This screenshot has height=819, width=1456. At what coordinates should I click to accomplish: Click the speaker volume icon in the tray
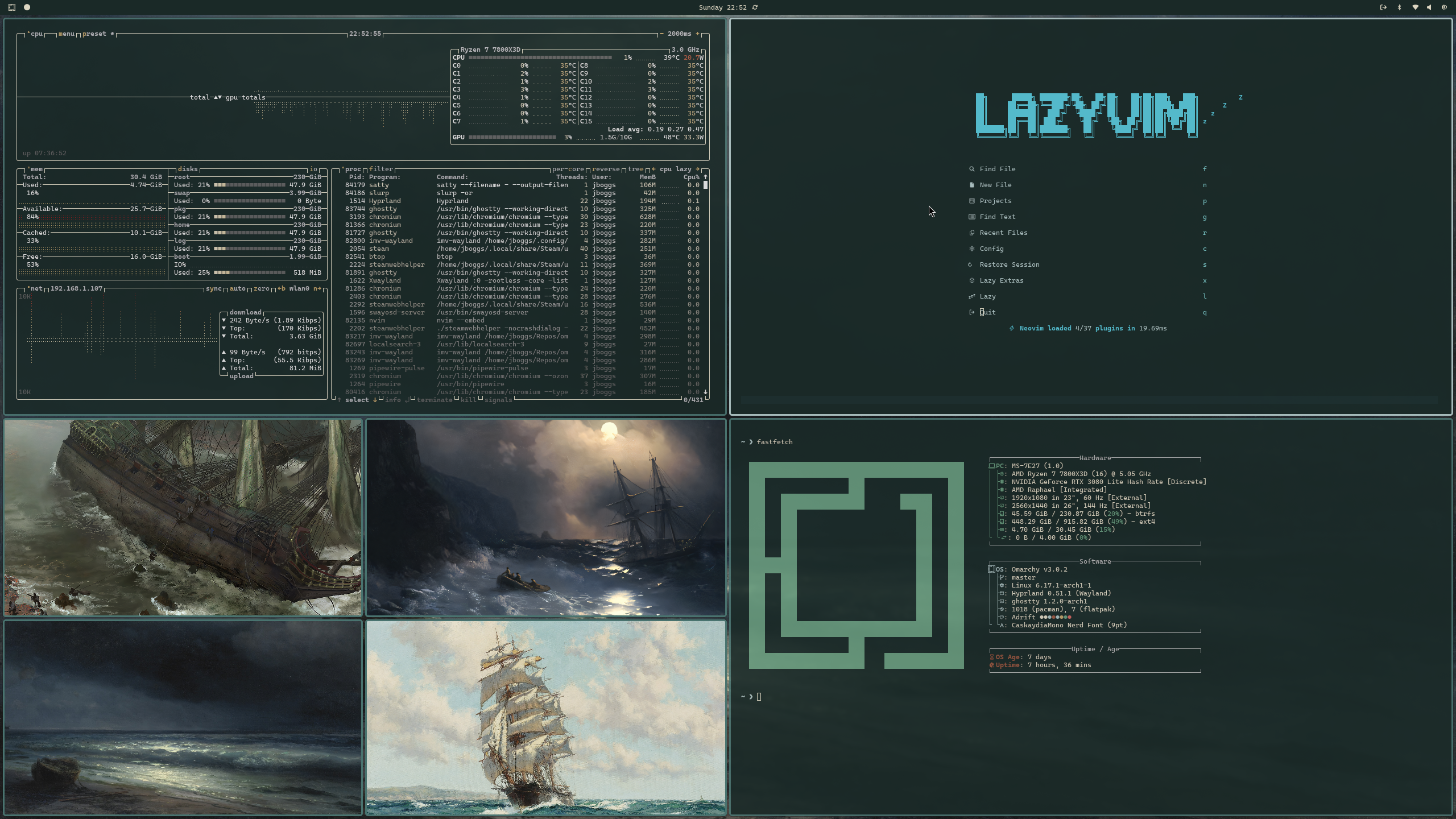pos(1429,7)
